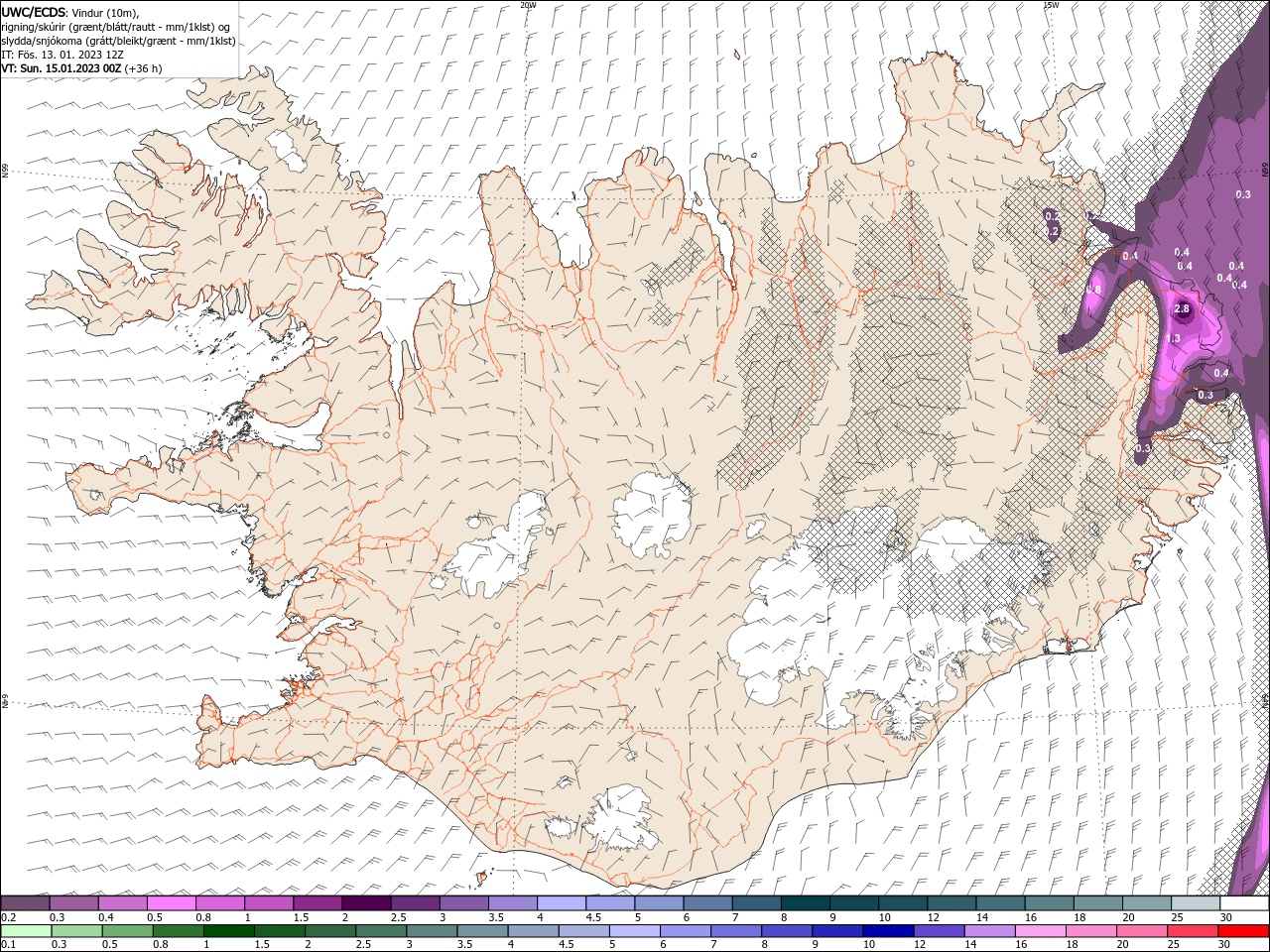1270x952 pixels.
Task: Click upper legend swatch between 10 and 12
Action: pyautogui.click(x=902, y=903)
